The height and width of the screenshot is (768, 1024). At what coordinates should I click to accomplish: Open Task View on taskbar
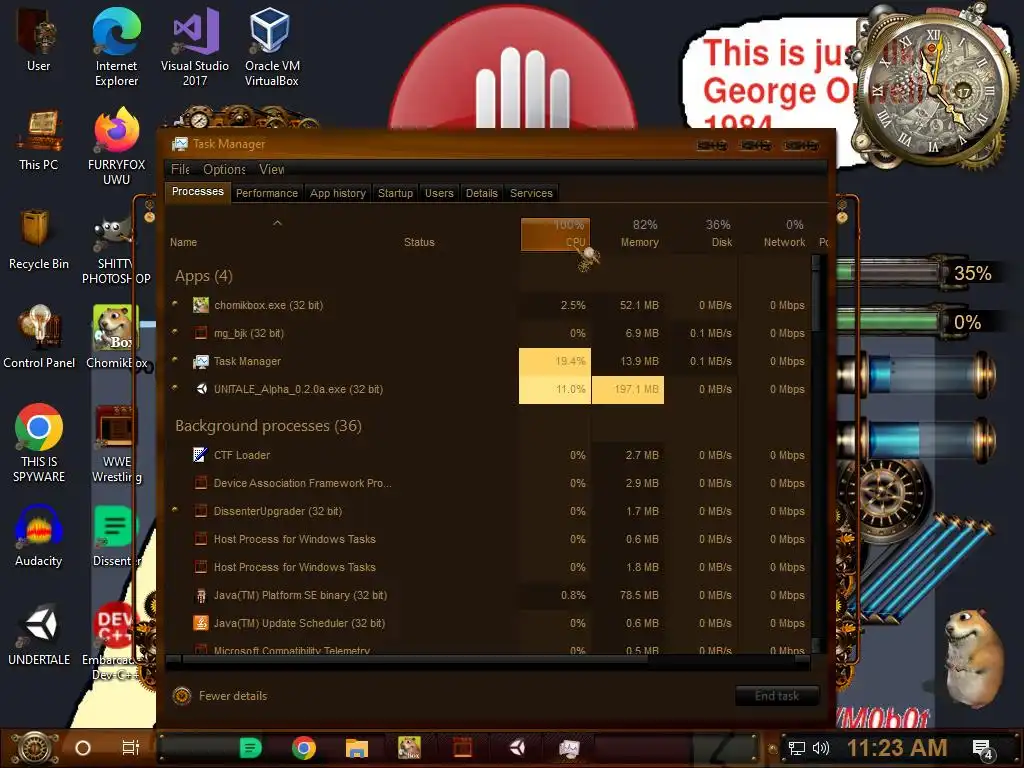coord(131,748)
